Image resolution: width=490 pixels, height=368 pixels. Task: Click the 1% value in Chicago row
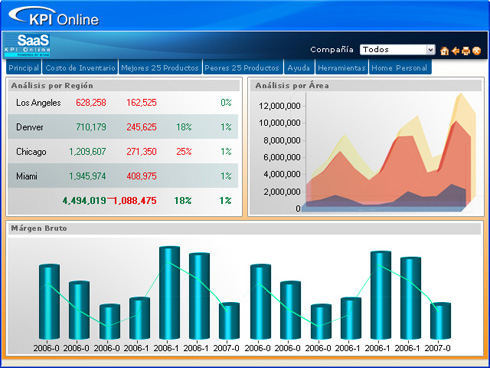click(x=226, y=152)
